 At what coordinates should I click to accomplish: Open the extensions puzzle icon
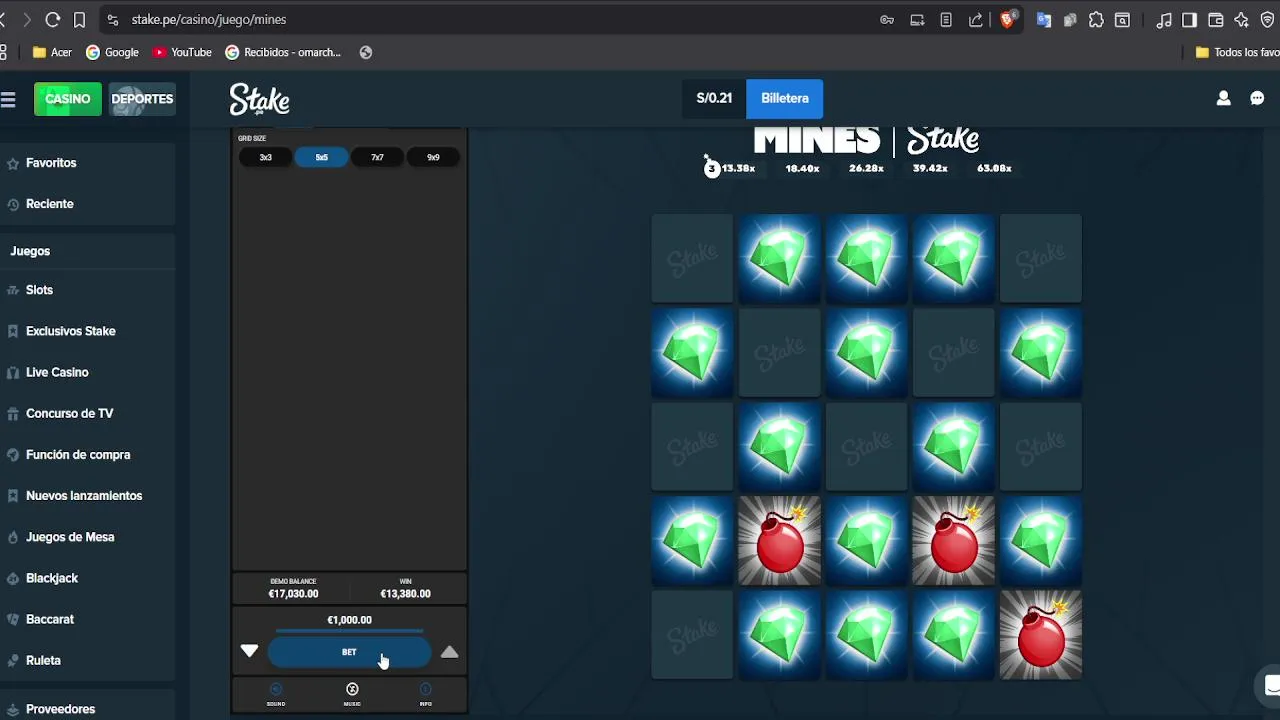(1096, 19)
